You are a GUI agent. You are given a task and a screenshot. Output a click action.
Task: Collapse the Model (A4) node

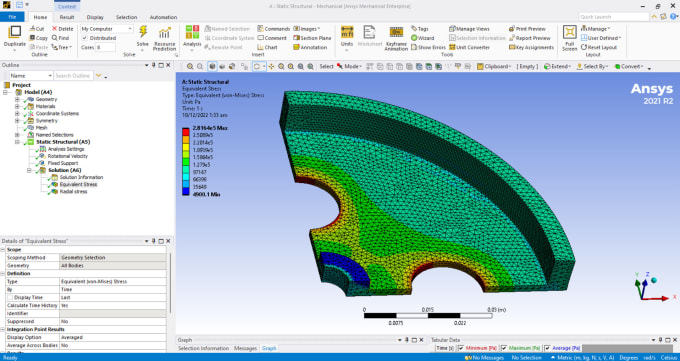click(x=5, y=92)
